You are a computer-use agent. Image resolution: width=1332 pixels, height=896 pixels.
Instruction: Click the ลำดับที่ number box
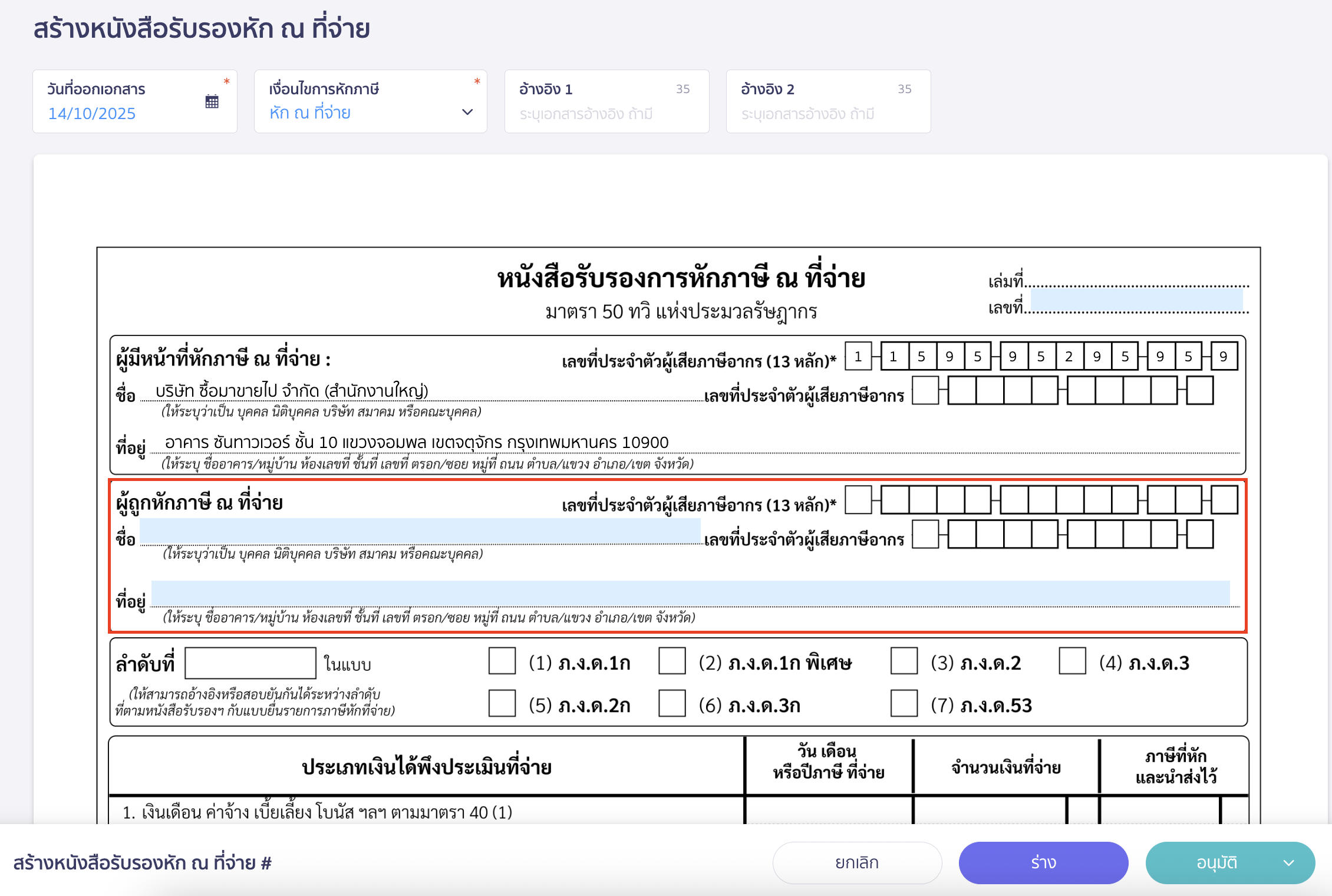(250, 663)
